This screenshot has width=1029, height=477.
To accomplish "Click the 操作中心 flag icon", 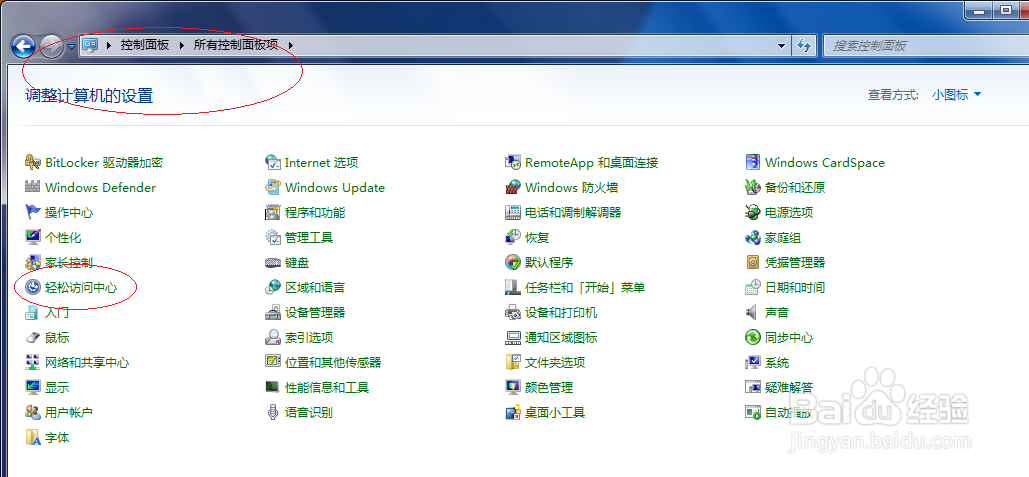I will 33,212.
